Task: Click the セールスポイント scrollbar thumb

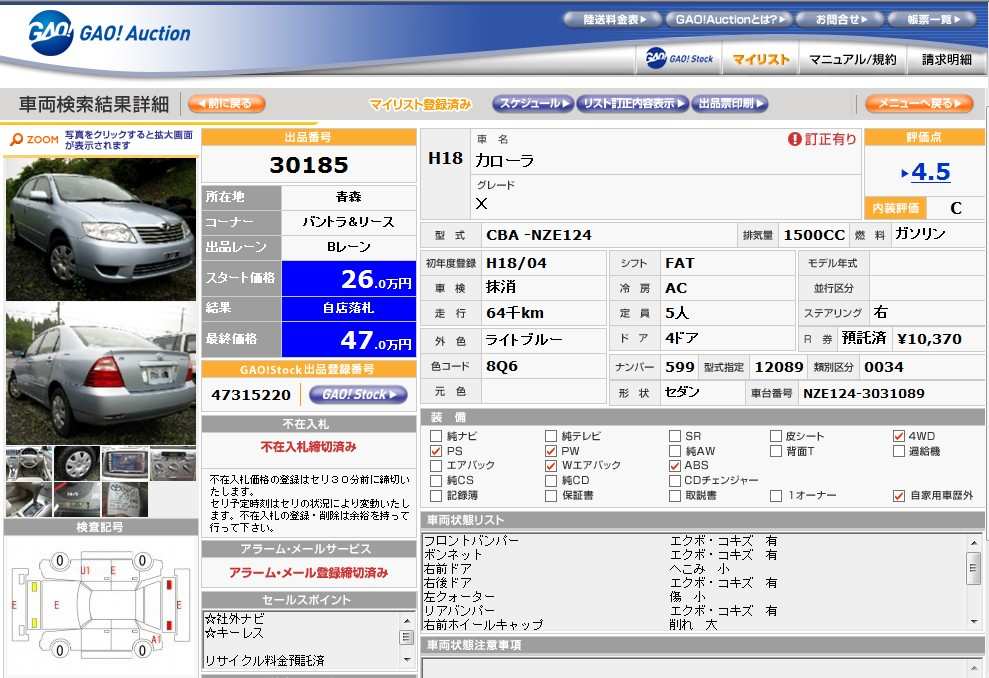Action: pos(407,638)
